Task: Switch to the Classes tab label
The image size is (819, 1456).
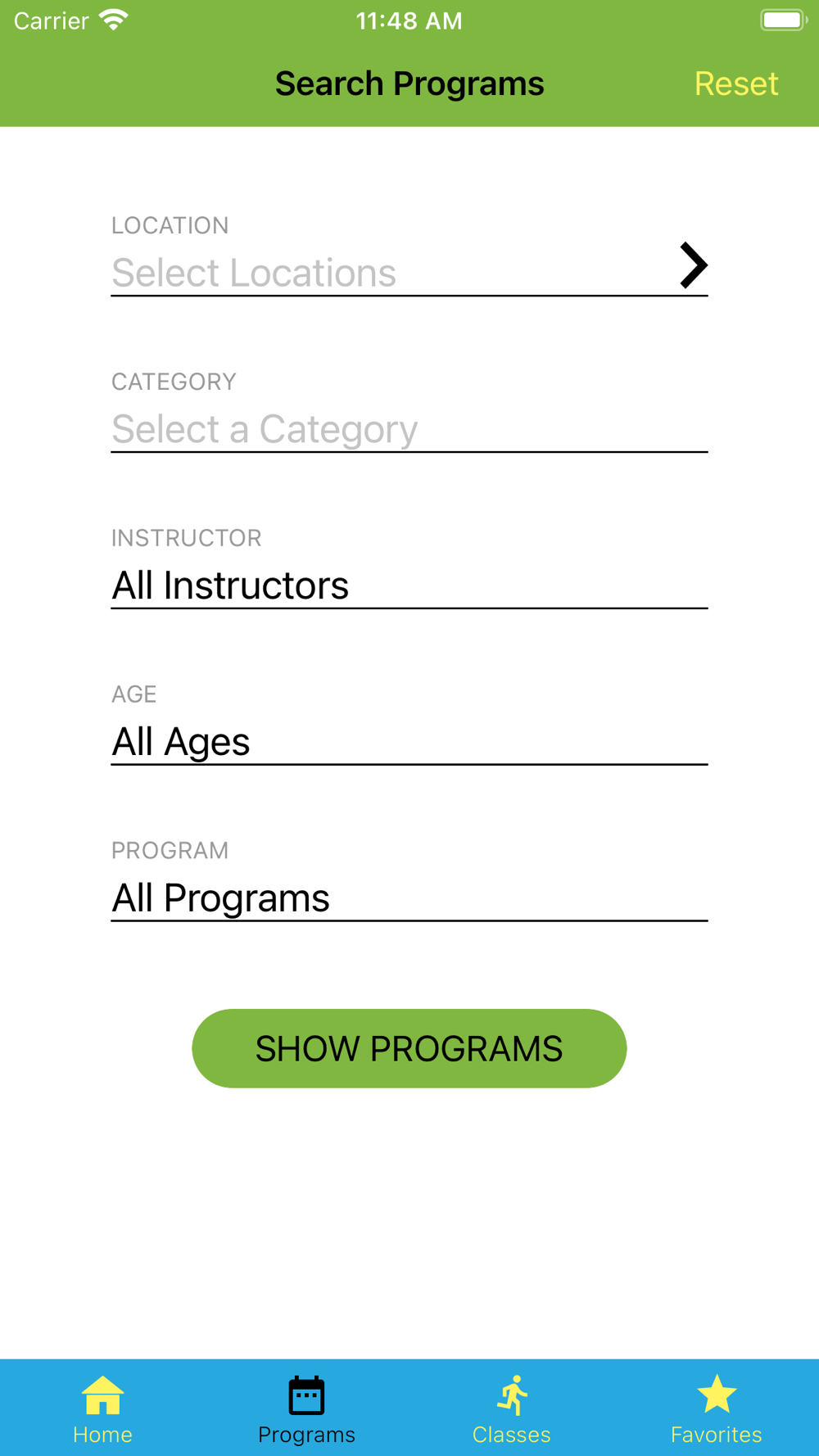Action: 512,1435
